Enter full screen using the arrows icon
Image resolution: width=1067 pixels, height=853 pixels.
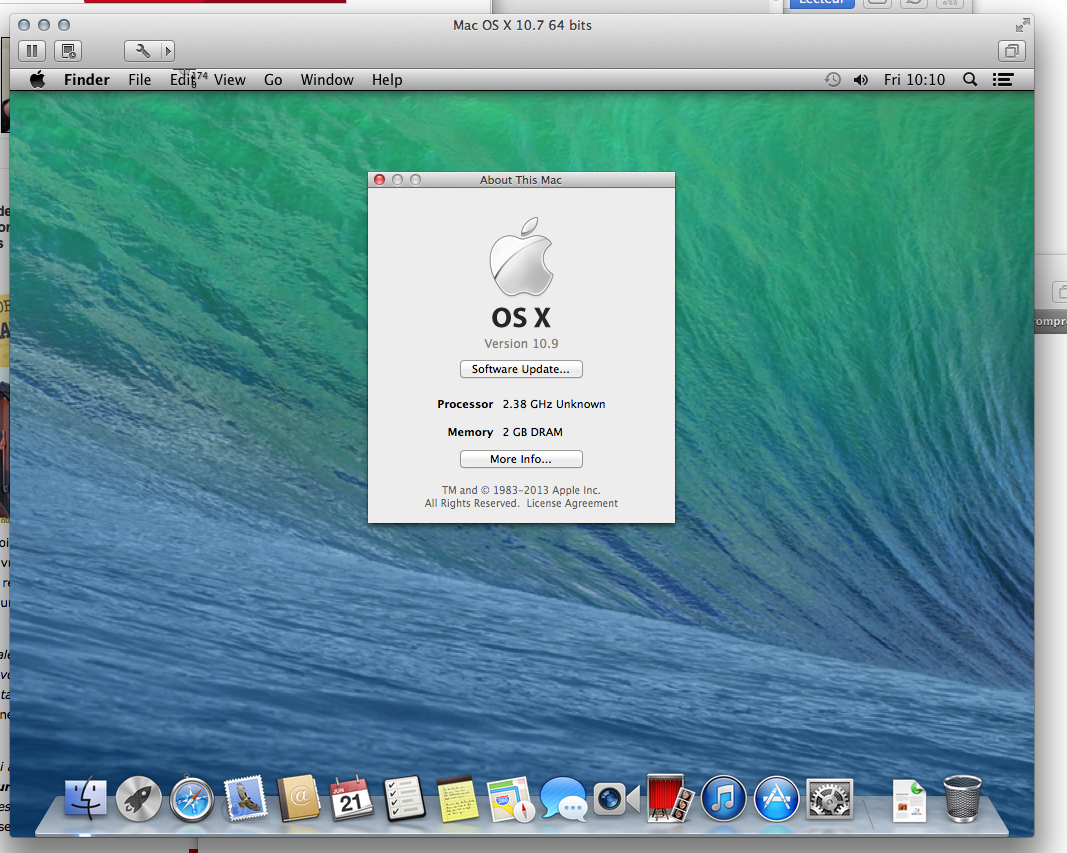[1022, 25]
